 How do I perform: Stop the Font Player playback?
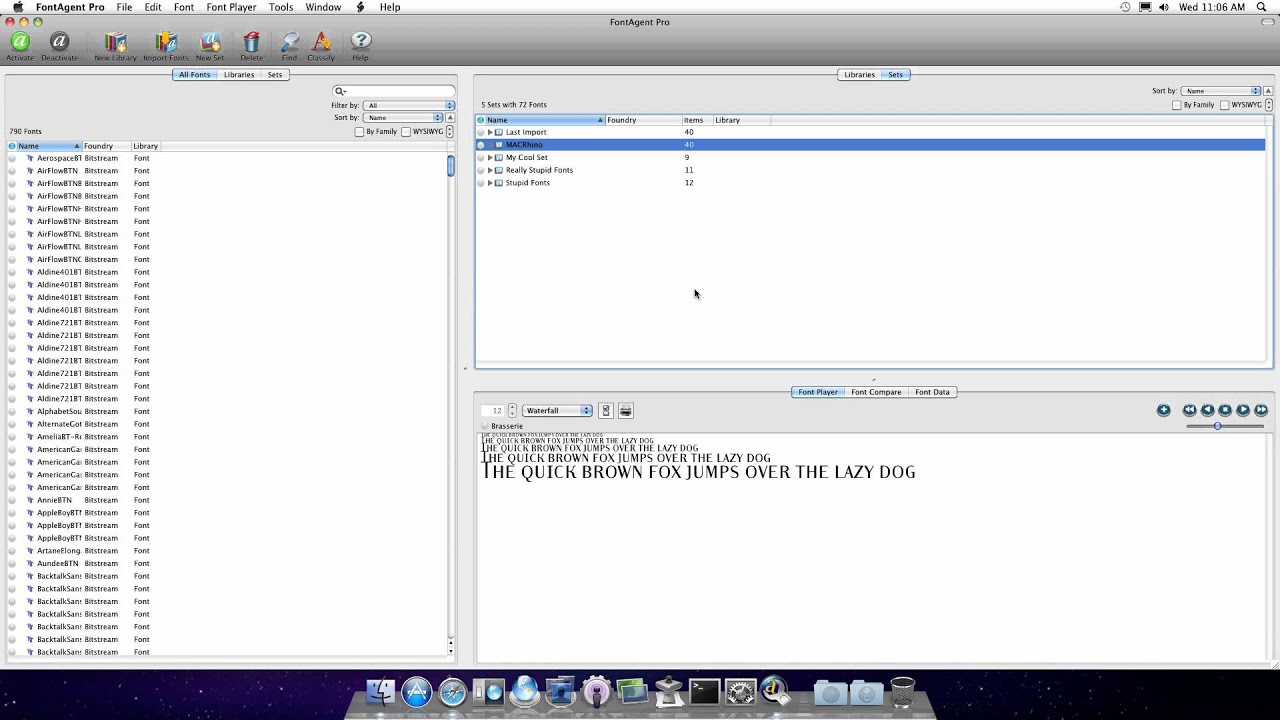(x=1225, y=410)
